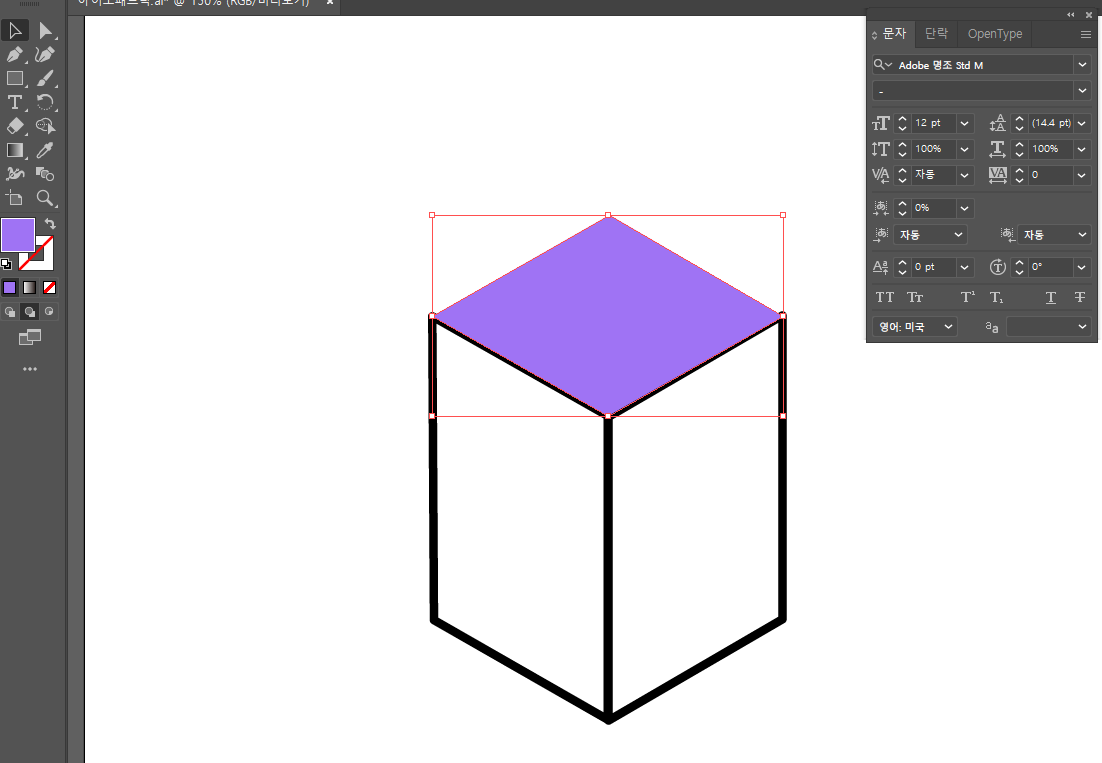The width and height of the screenshot is (1102, 763).
Task: Toggle strikethrough formatting
Action: point(1080,297)
